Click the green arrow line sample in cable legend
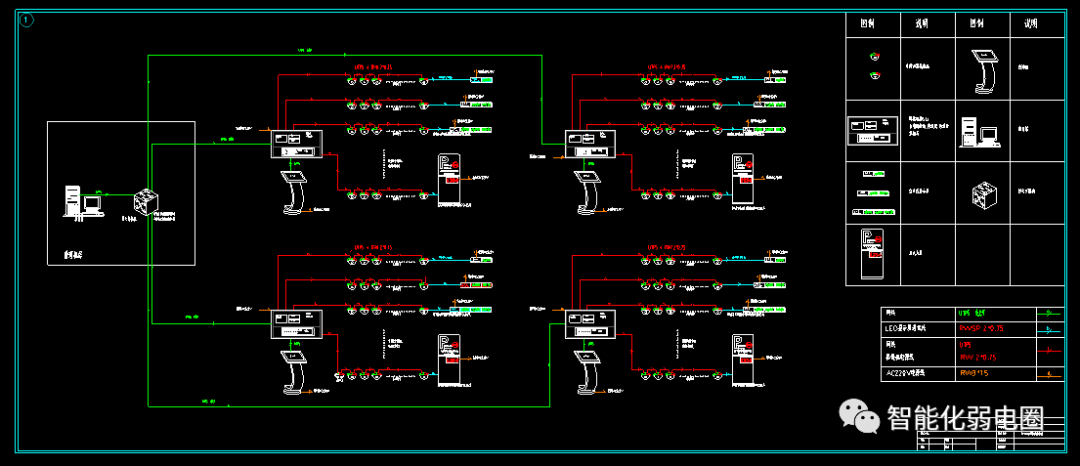This screenshot has width=1080, height=466. [1051, 313]
